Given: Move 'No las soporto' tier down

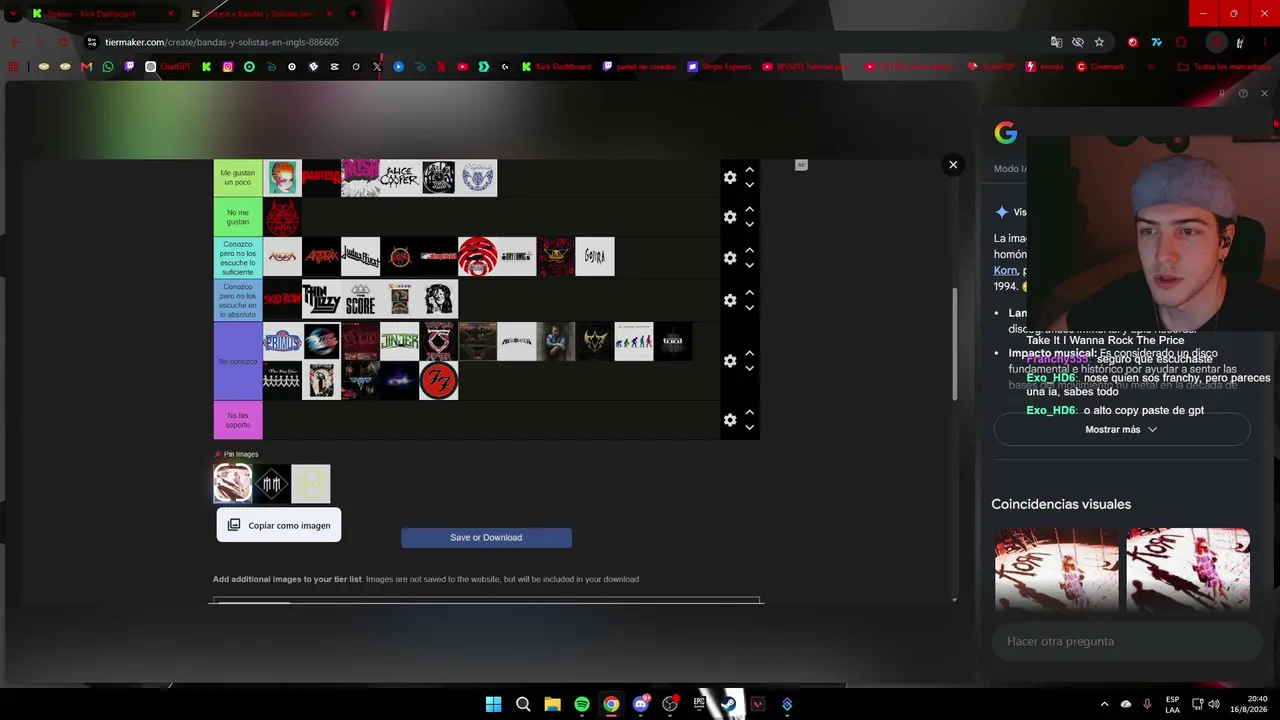Looking at the screenshot, I should [x=749, y=428].
